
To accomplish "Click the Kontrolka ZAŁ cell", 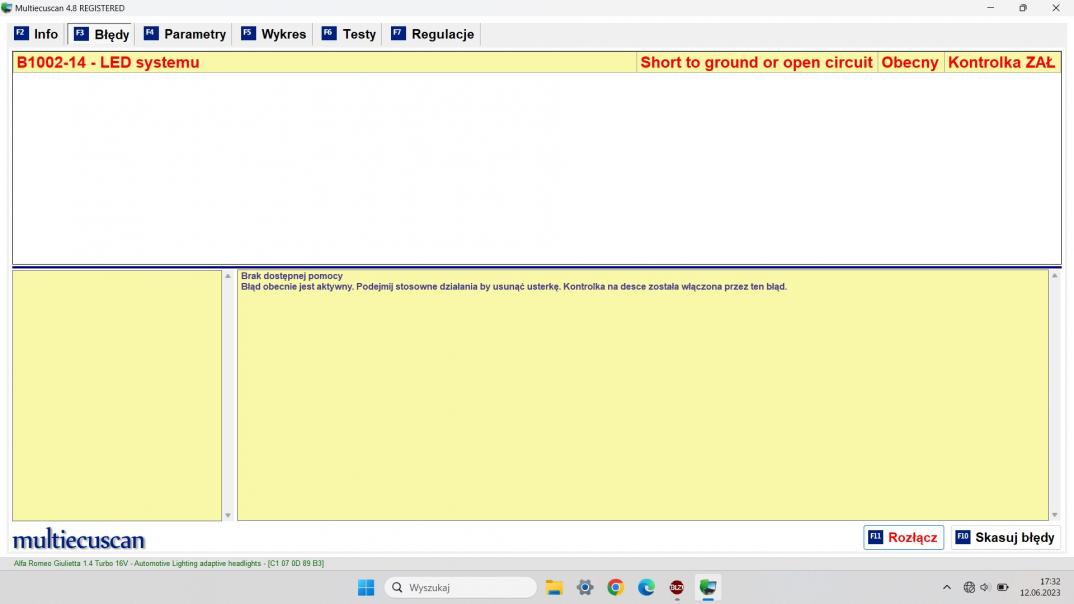I will [1002, 62].
